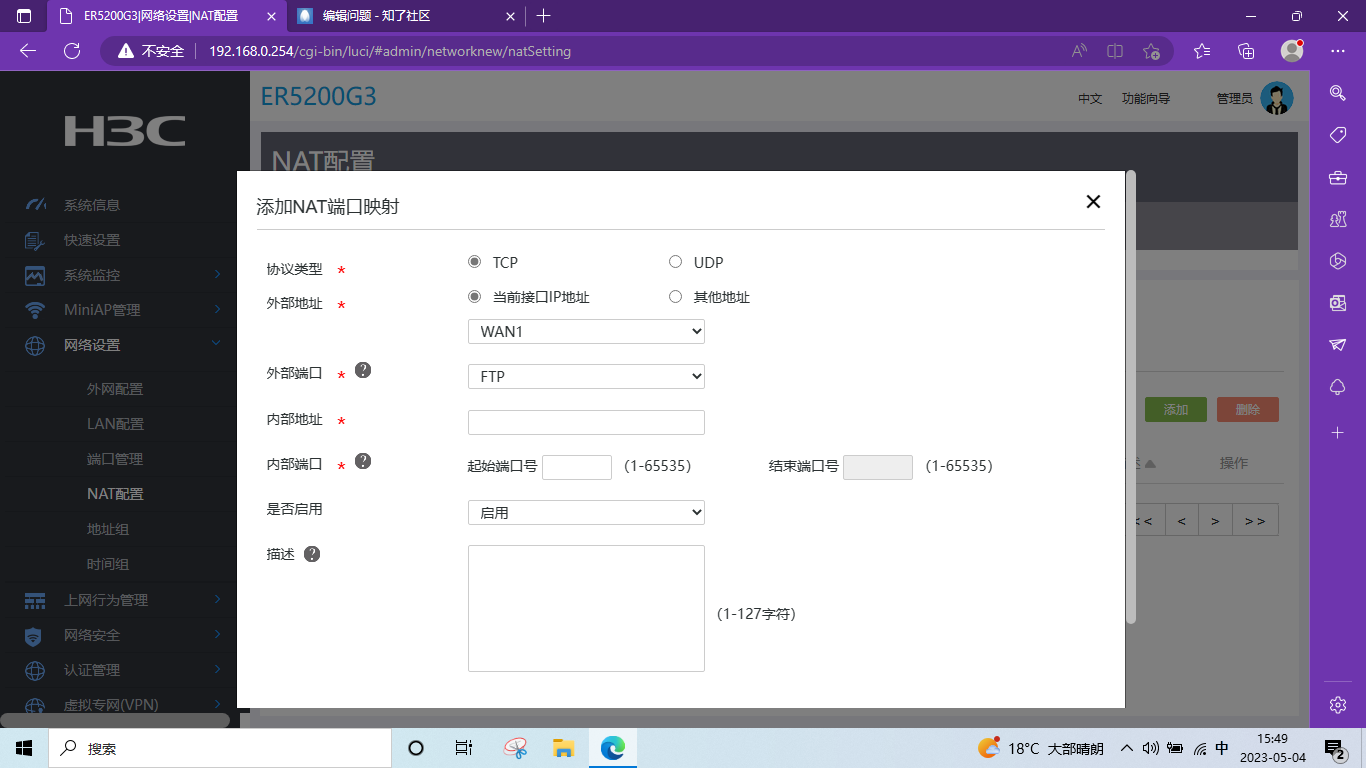The height and width of the screenshot is (768, 1366).
Task: Add this page to favorites
Action: 1151,51
